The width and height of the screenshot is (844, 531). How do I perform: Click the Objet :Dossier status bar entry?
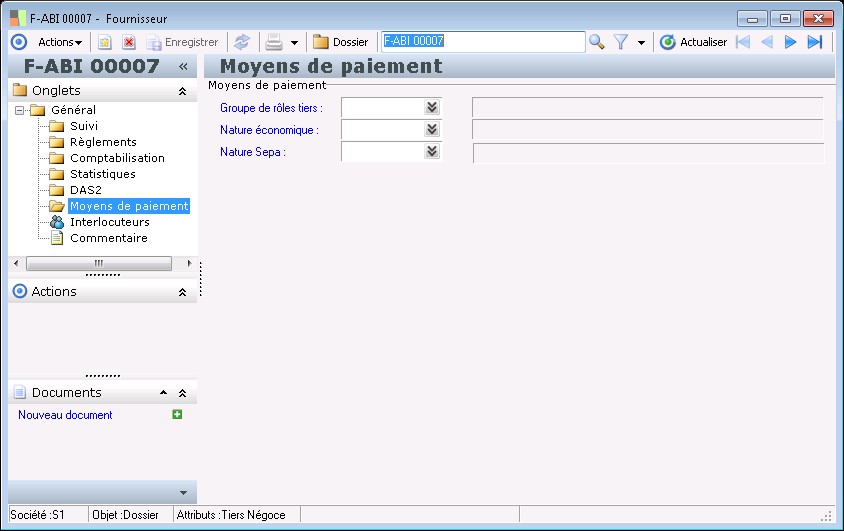pyautogui.click(x=125, y=515)
